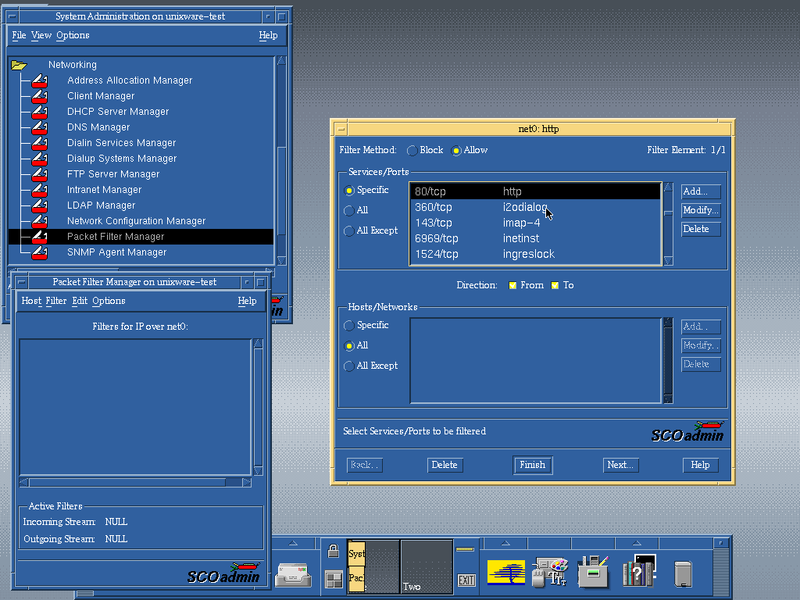Click the empty Hosts/Networks list box
Screen dimensions: 800x600
click(x=535, y=361)
